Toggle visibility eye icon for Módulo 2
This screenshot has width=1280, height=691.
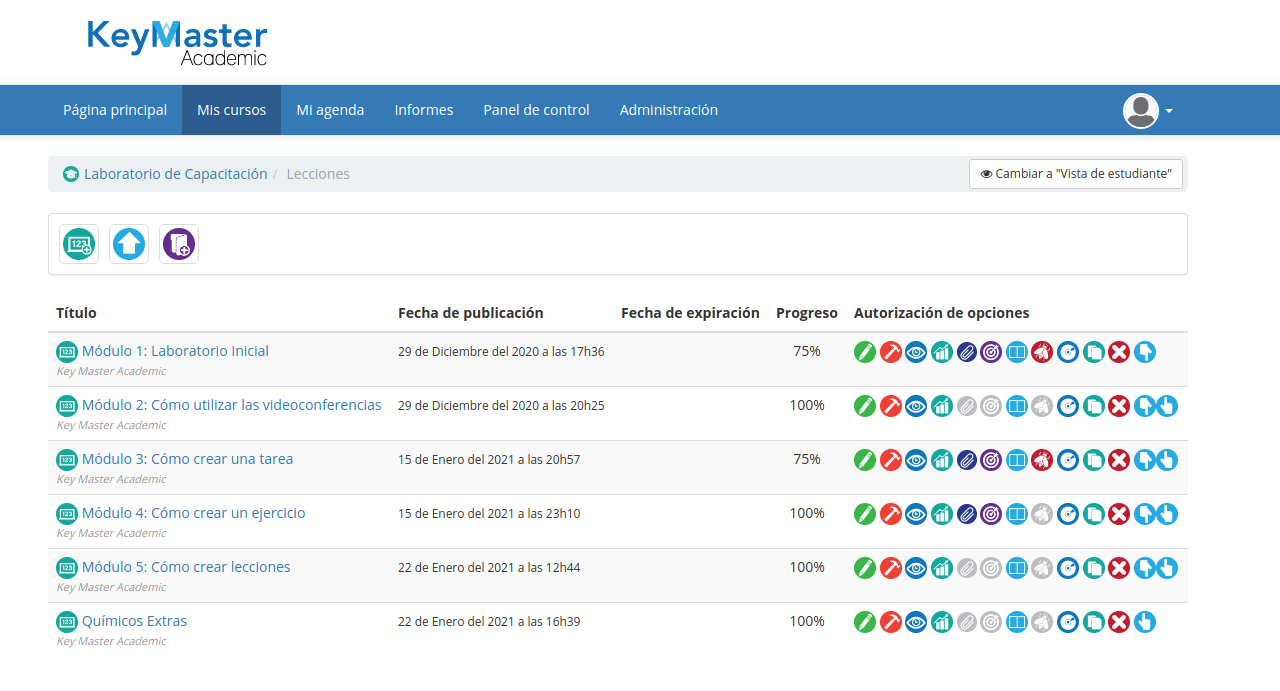pos(916,406)
